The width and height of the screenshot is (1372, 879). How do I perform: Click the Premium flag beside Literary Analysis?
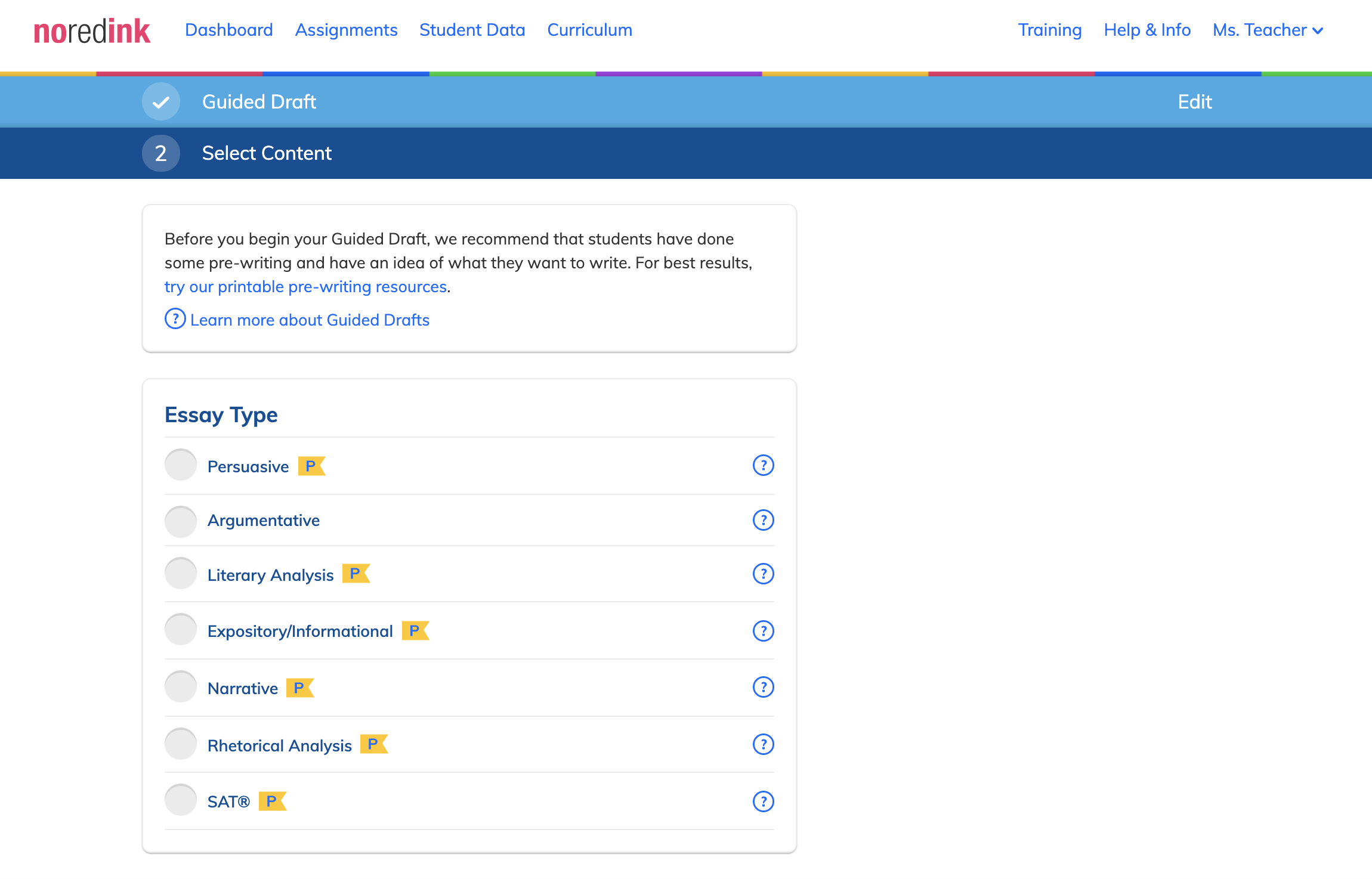(356, 574)
